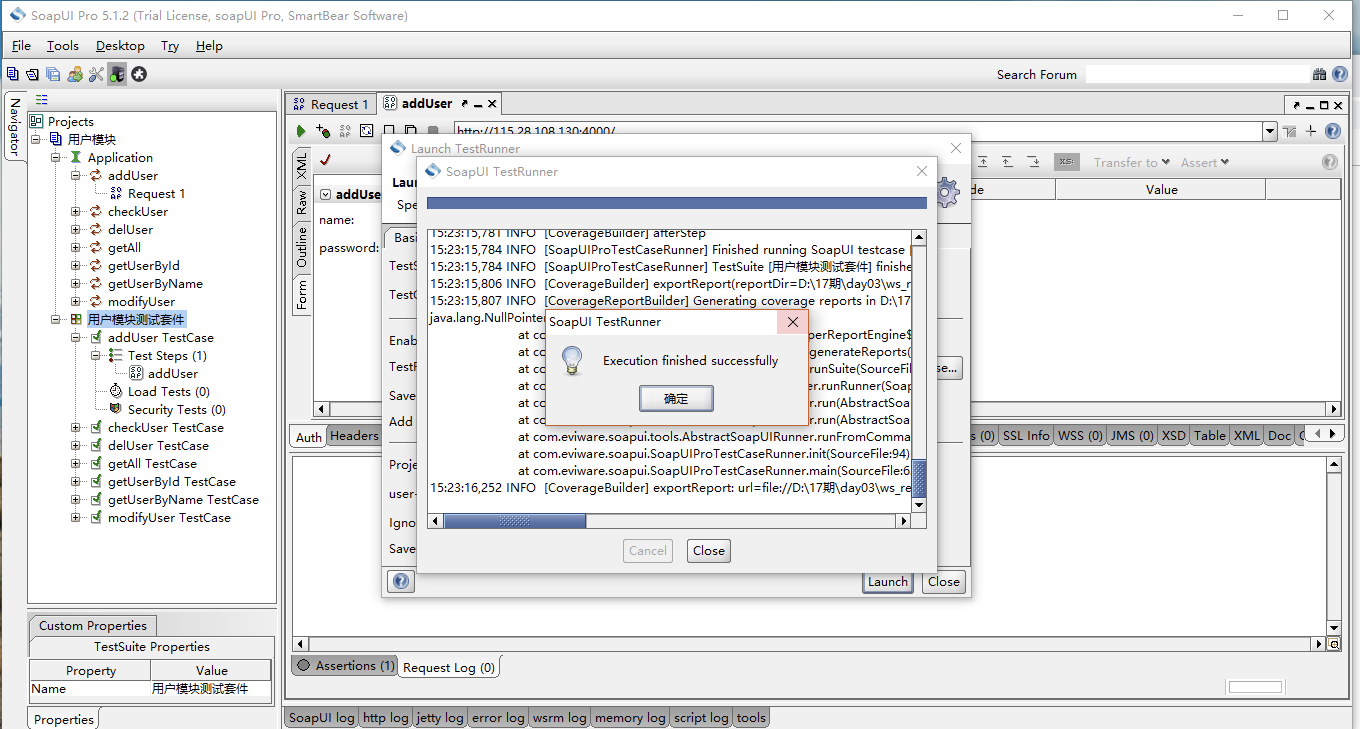Viewport: 1360px width, 729px height.
Task: Open the Try menu
Action: pos(170,46)
